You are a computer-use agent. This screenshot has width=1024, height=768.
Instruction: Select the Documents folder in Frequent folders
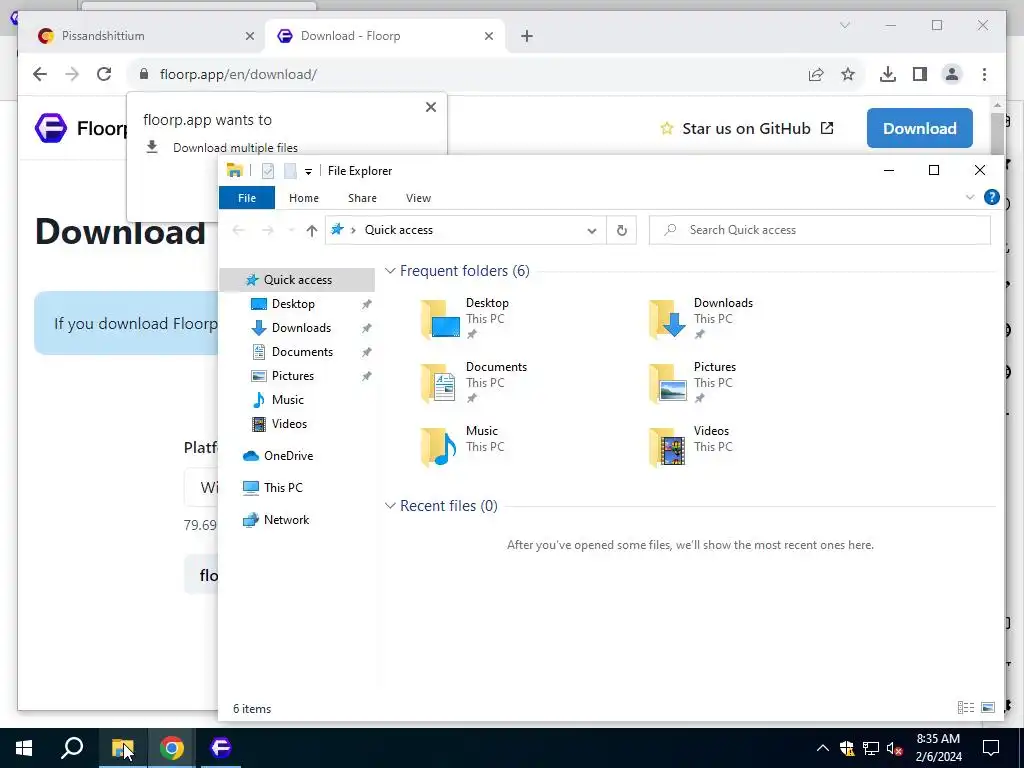(x=475, y=382)
